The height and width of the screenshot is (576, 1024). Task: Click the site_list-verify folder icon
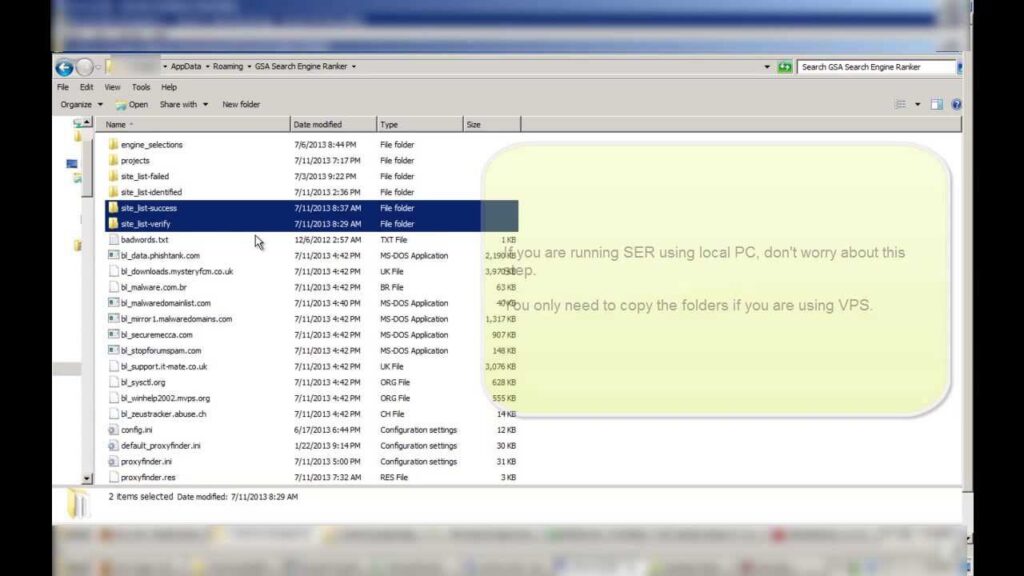[113, 223]
